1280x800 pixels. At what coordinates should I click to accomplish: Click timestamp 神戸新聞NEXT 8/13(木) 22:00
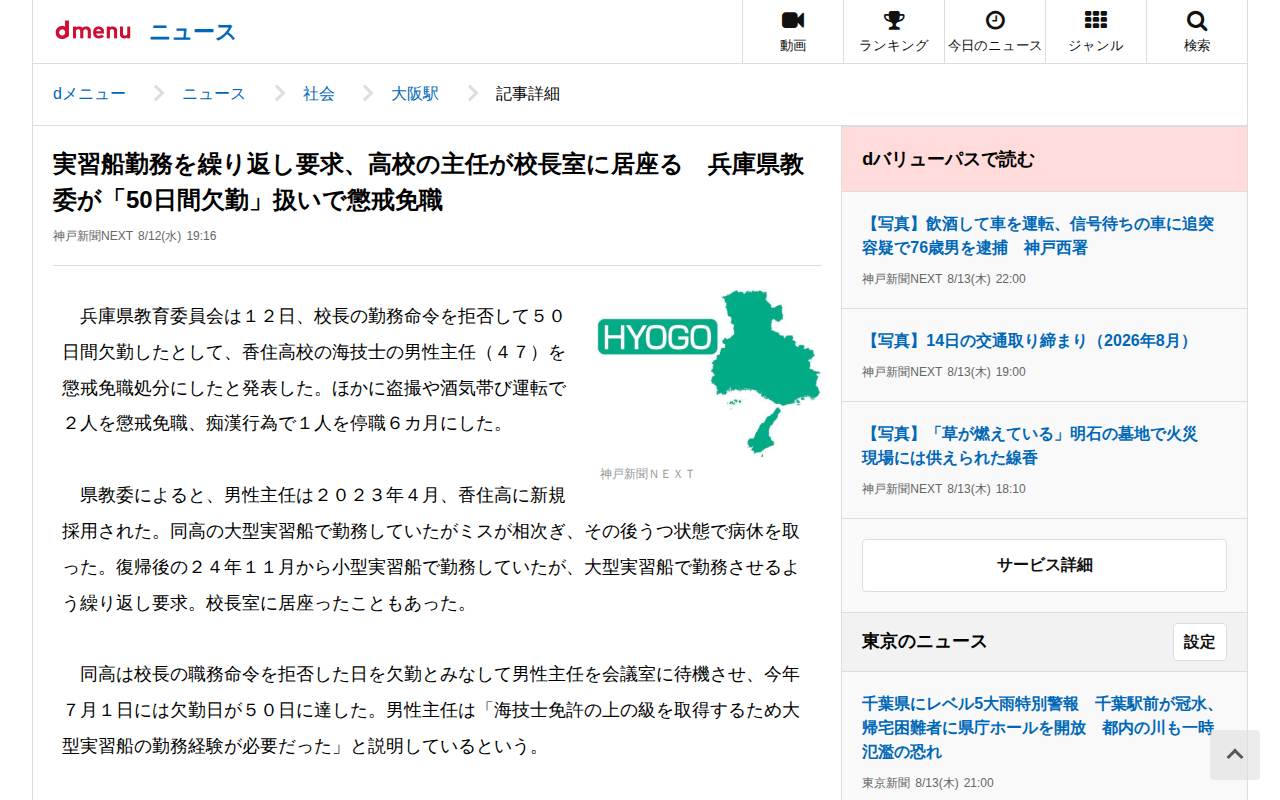(944, 279)
